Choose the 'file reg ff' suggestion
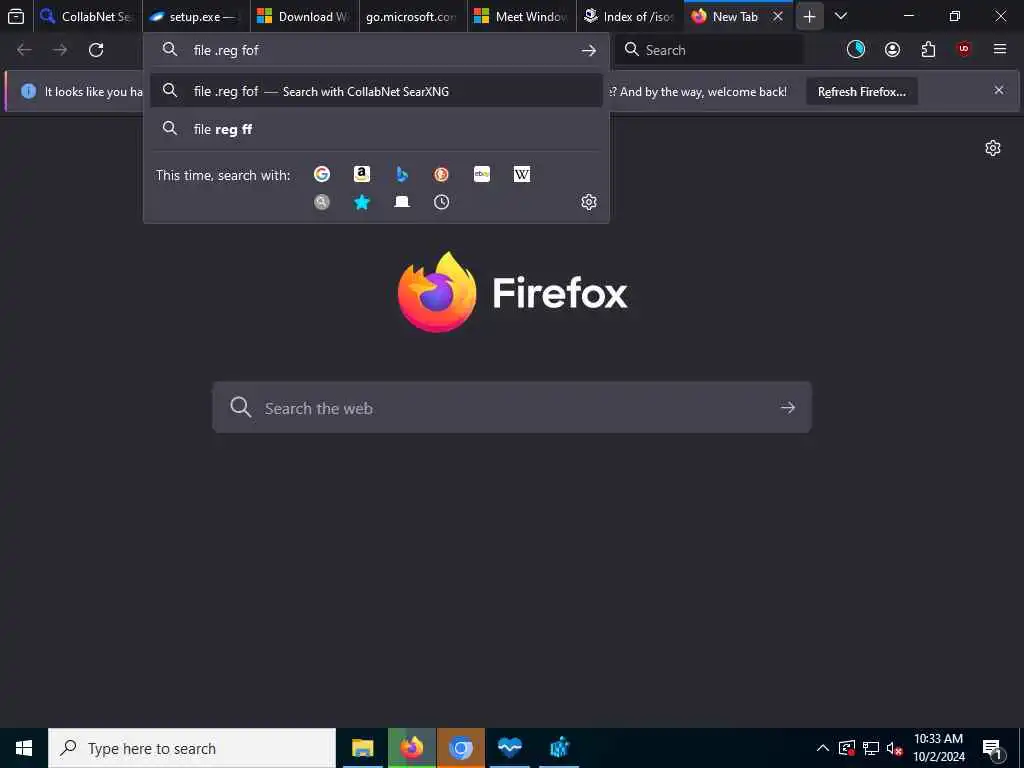 376,129
